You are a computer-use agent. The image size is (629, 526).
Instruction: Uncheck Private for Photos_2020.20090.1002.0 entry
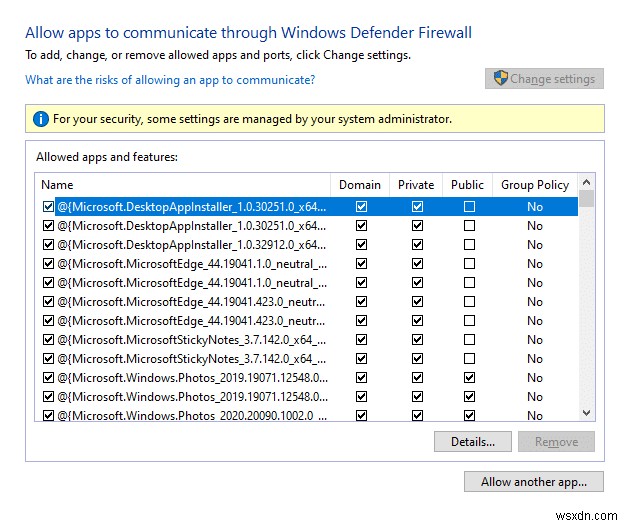(x=417, y=416)
